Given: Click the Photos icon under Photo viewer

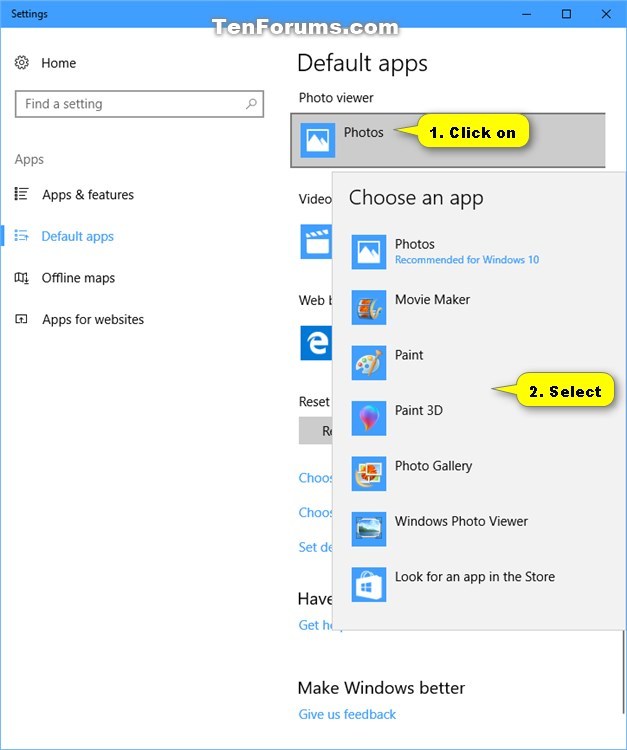Looking at the screenshot, I should (x=318, y=140).
